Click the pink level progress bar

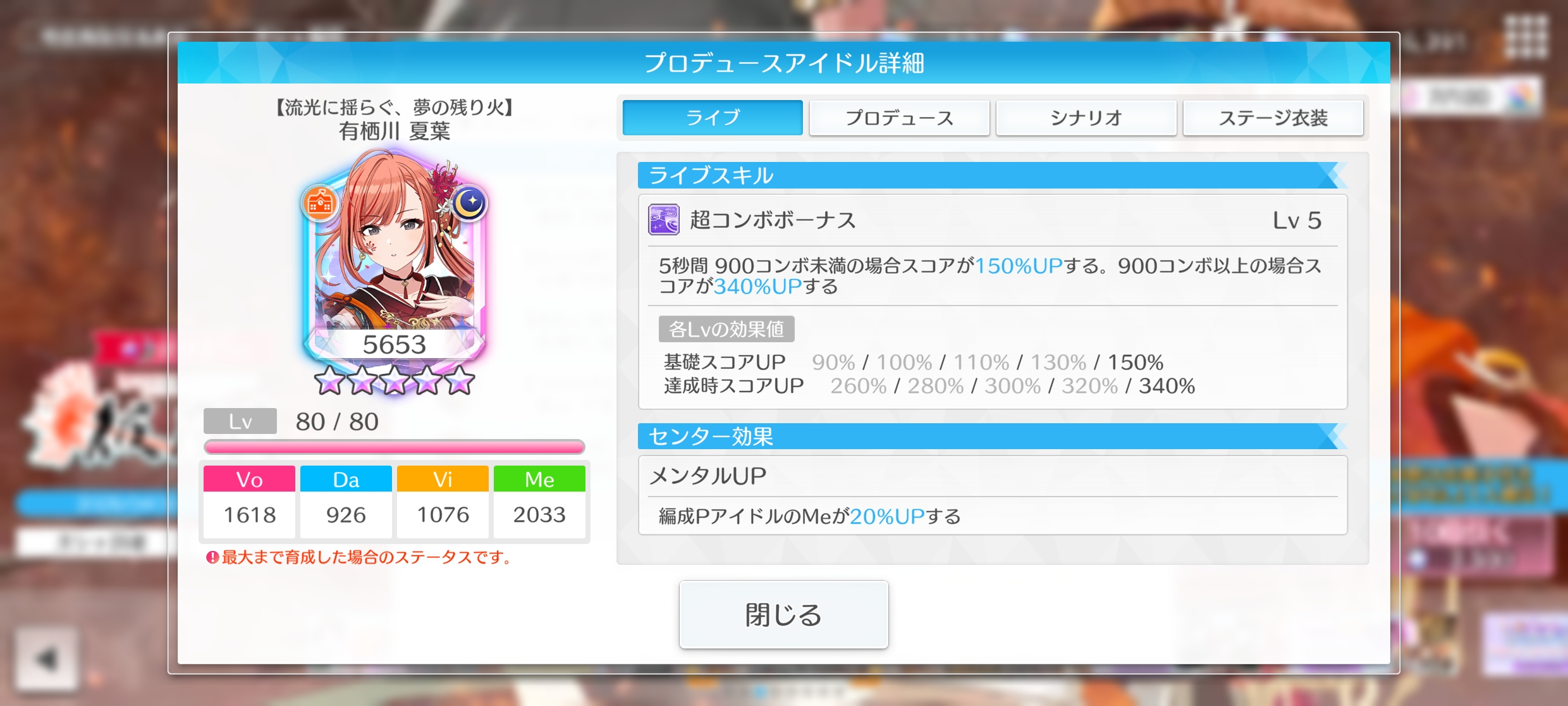395,447
